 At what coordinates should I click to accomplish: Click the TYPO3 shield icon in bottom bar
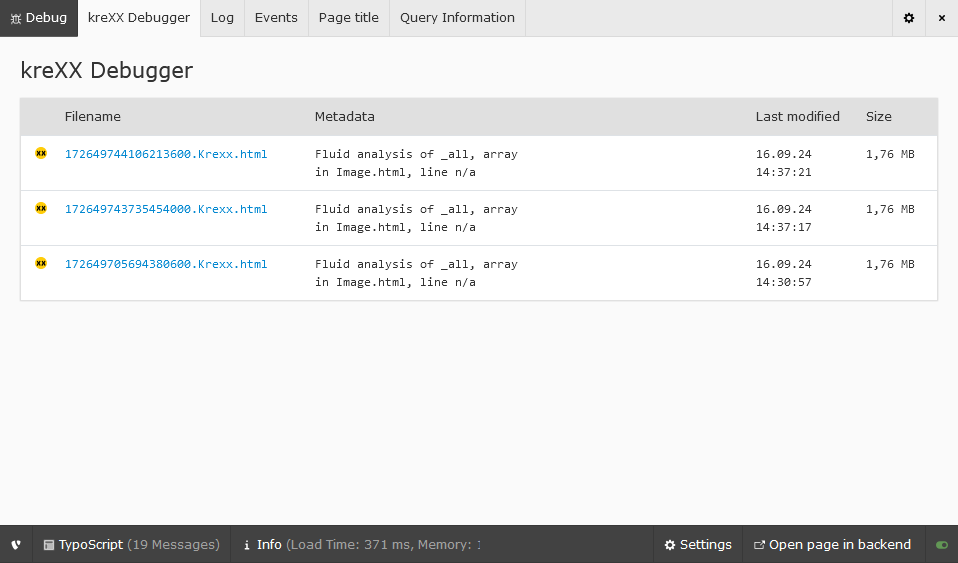coord(16,545)
